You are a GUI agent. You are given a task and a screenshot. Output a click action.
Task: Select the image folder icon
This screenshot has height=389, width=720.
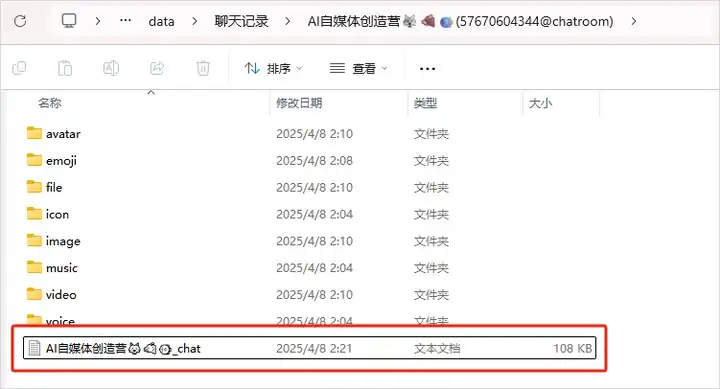point(34,240)
